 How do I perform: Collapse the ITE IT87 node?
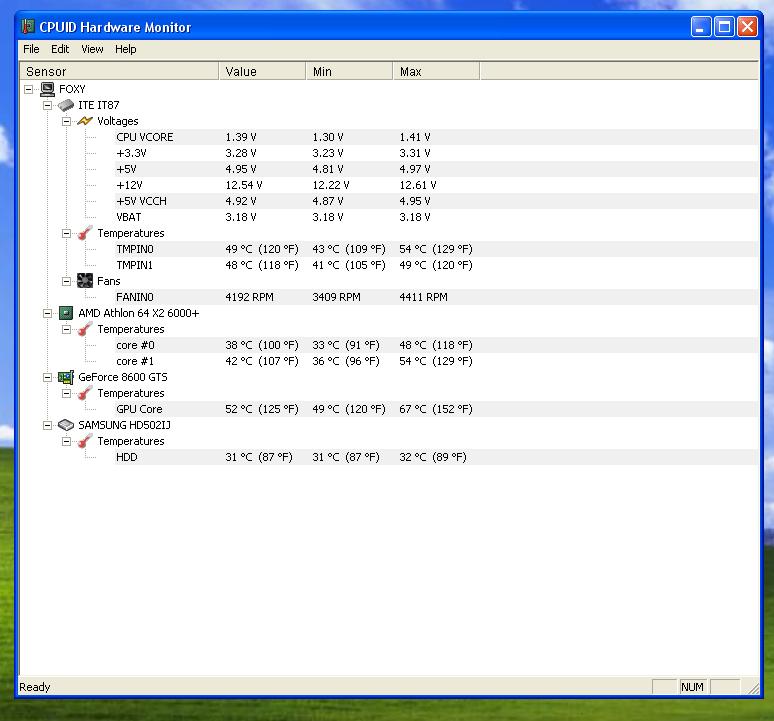[x=47, y=105]
